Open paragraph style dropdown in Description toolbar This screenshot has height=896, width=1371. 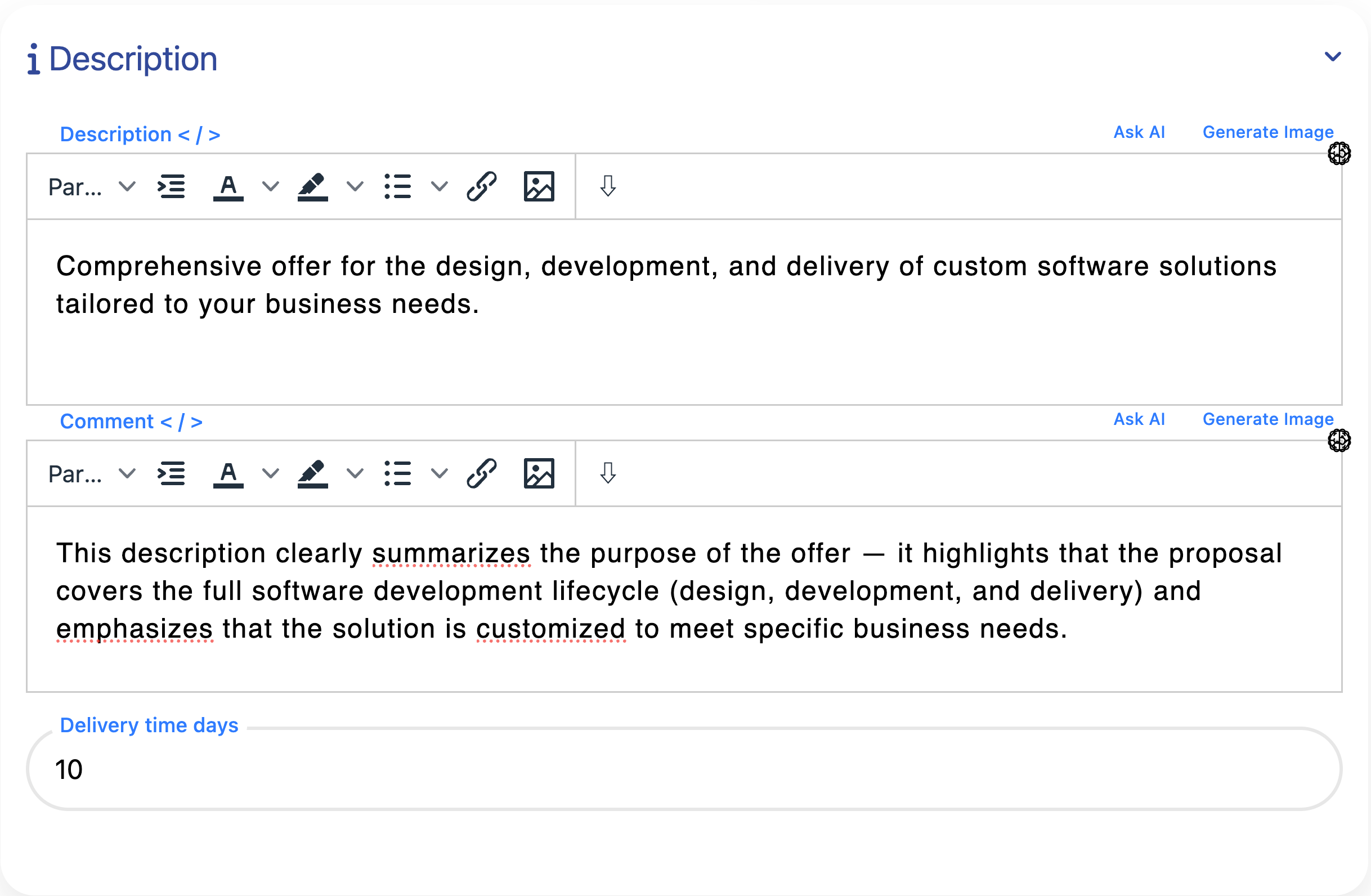click(x=92, y=186)
